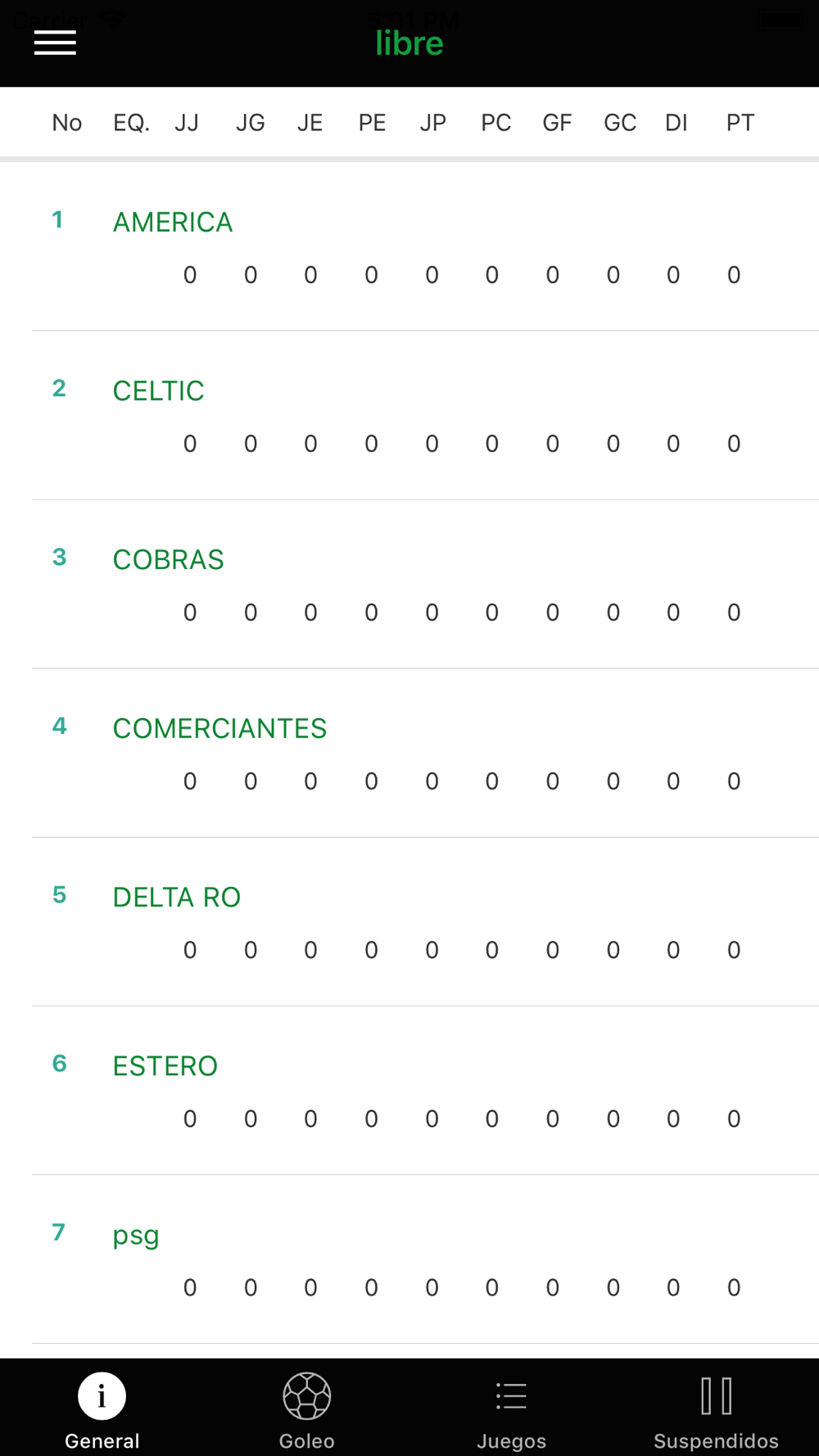
Task: Open the COBRAS team entry
Action: coord(168,560)
